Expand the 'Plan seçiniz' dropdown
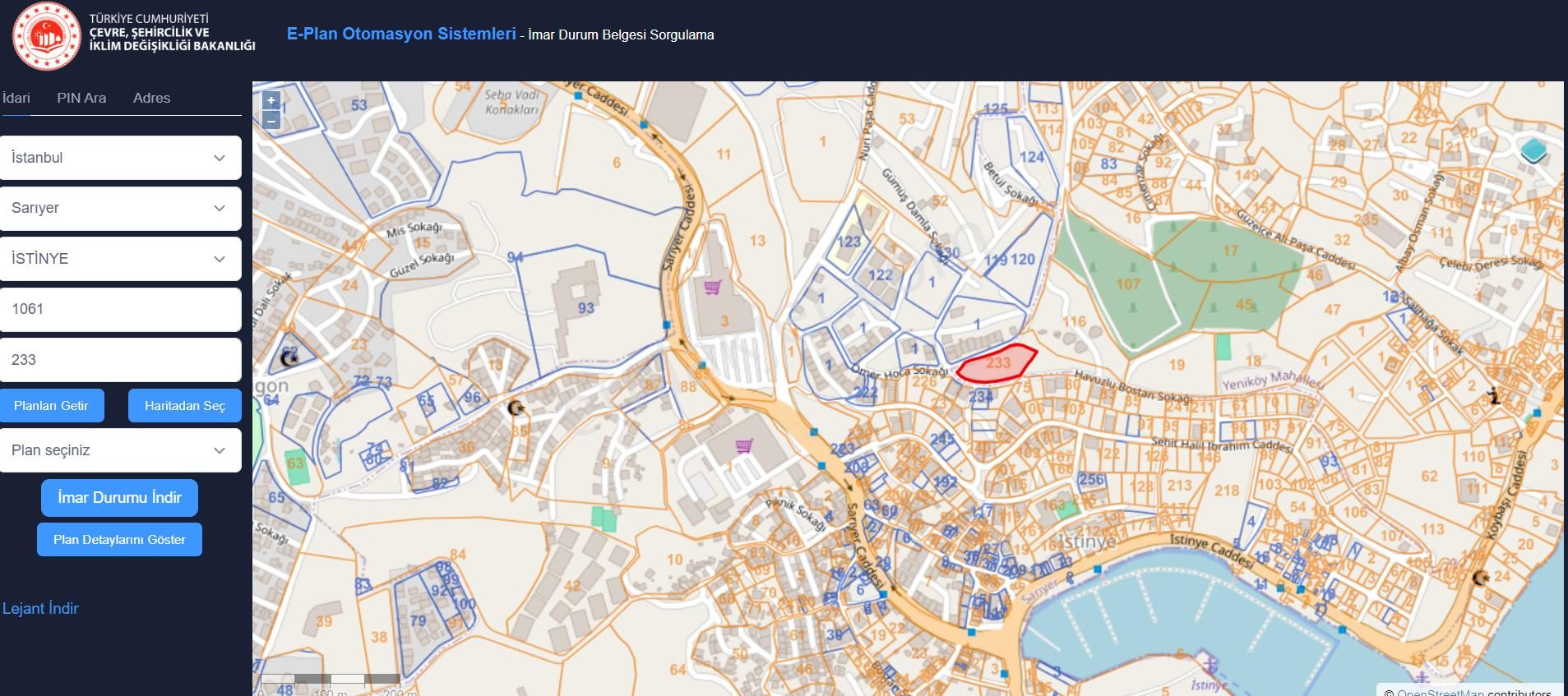 pos(121,450)
